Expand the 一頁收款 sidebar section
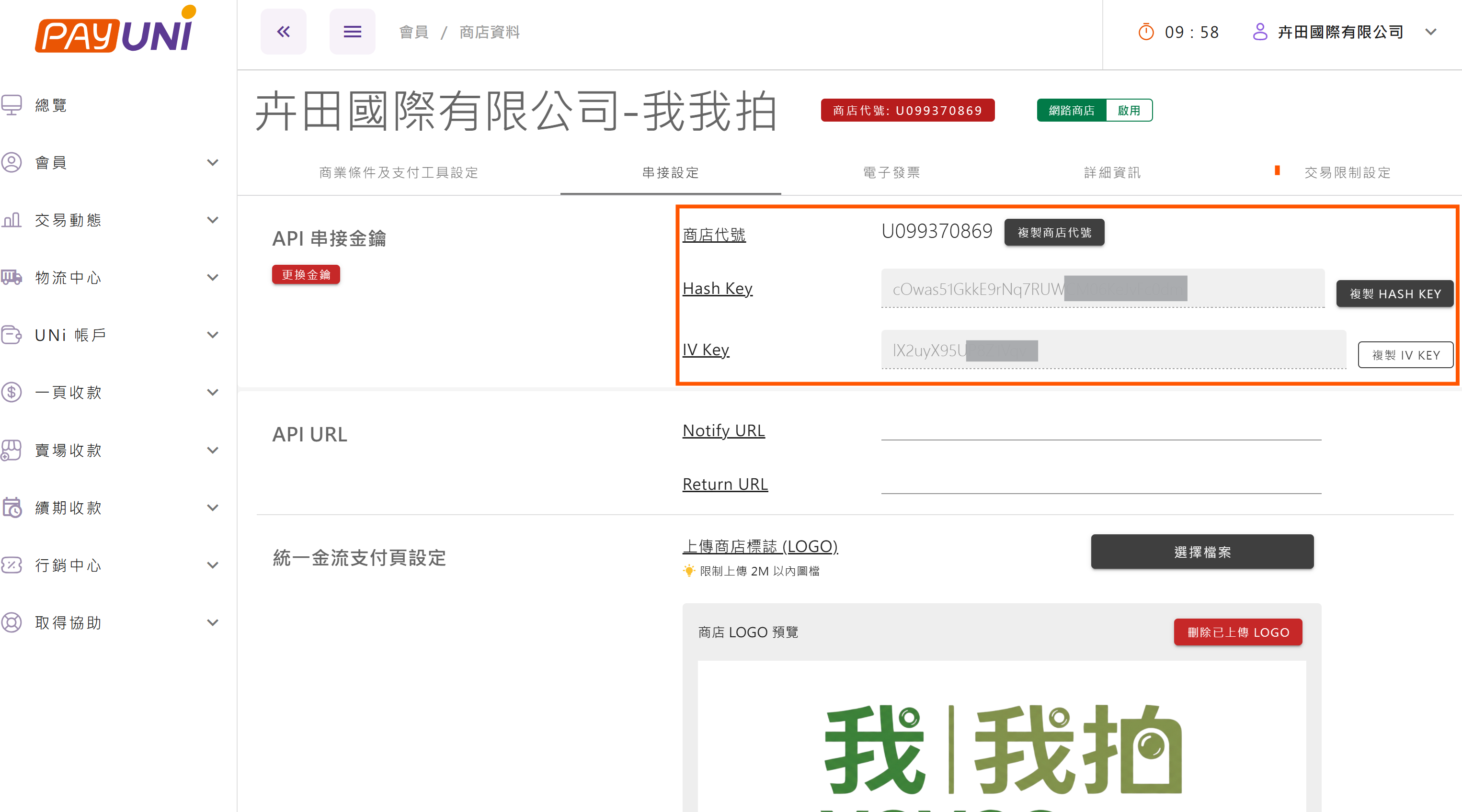 coord(213,393)
